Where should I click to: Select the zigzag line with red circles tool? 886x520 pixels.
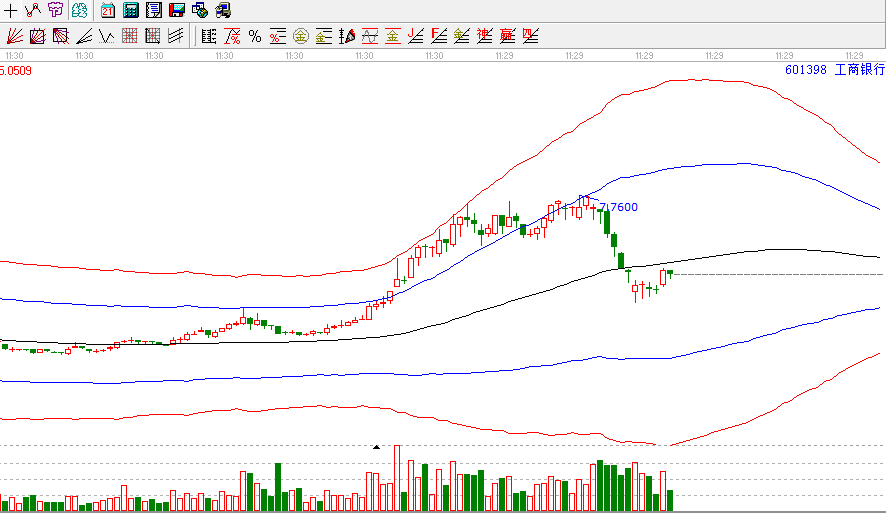click(33, 10)
